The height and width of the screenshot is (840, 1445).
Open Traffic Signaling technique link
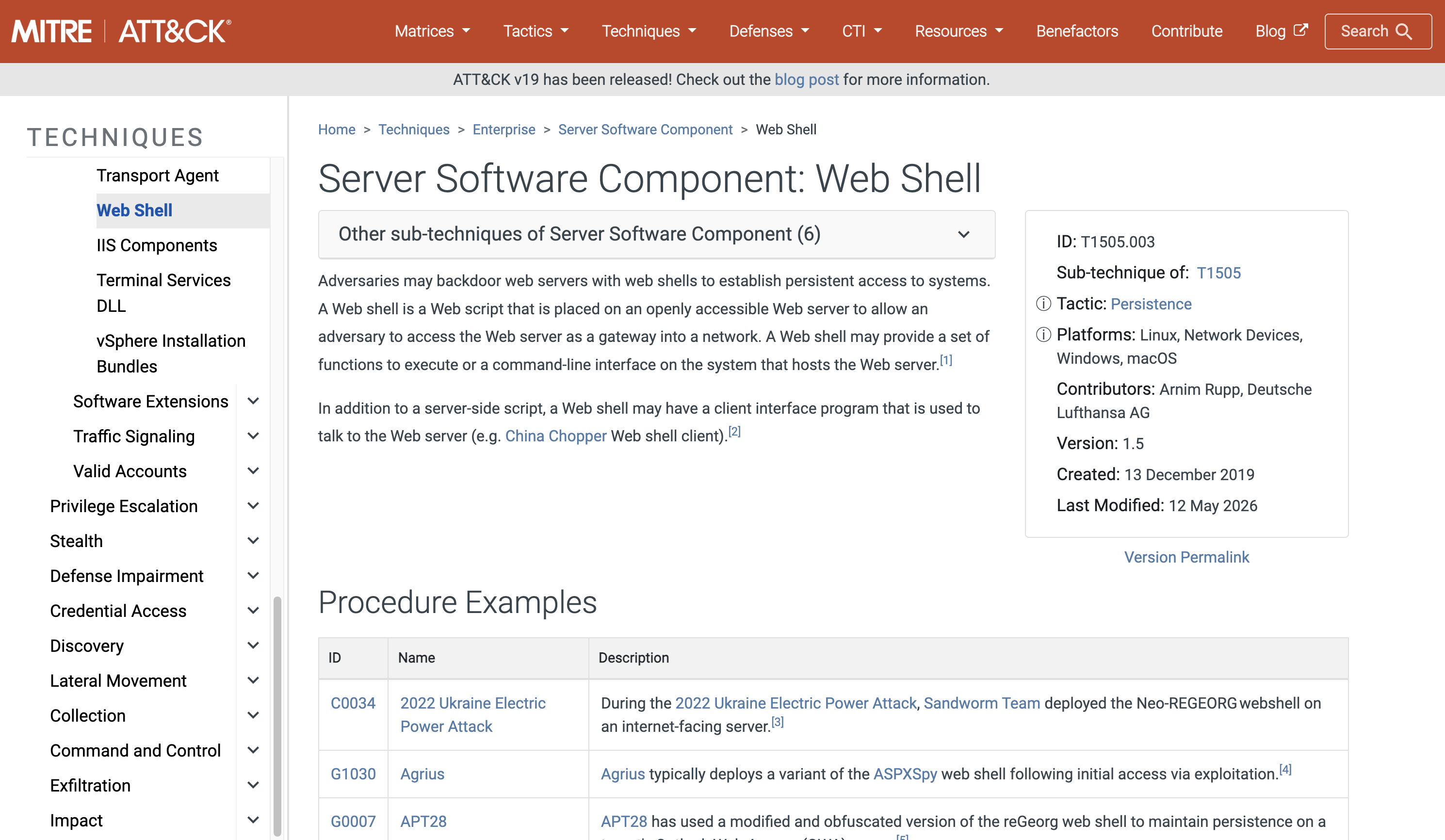click(133, 436)
